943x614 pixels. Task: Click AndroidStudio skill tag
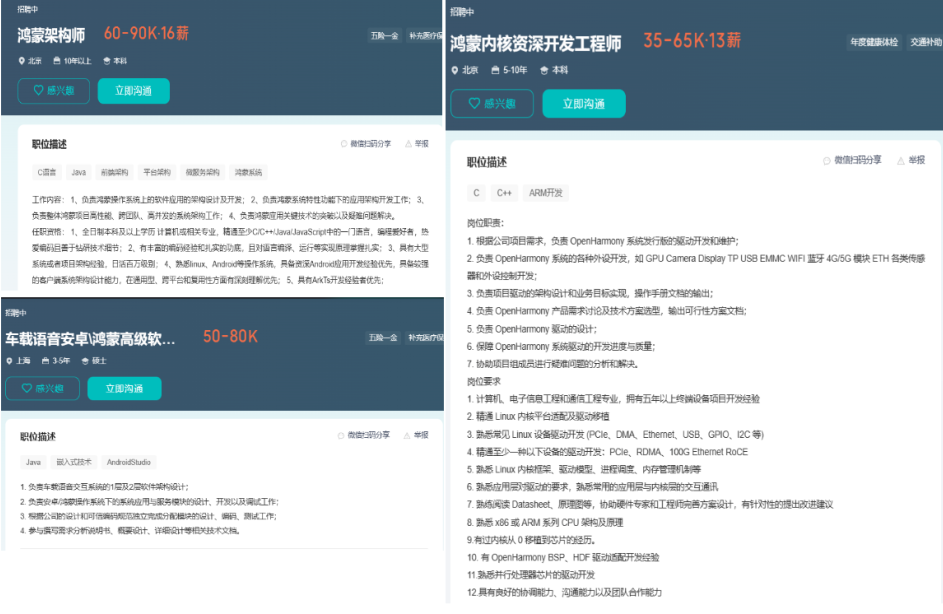(x=129, y=462)
